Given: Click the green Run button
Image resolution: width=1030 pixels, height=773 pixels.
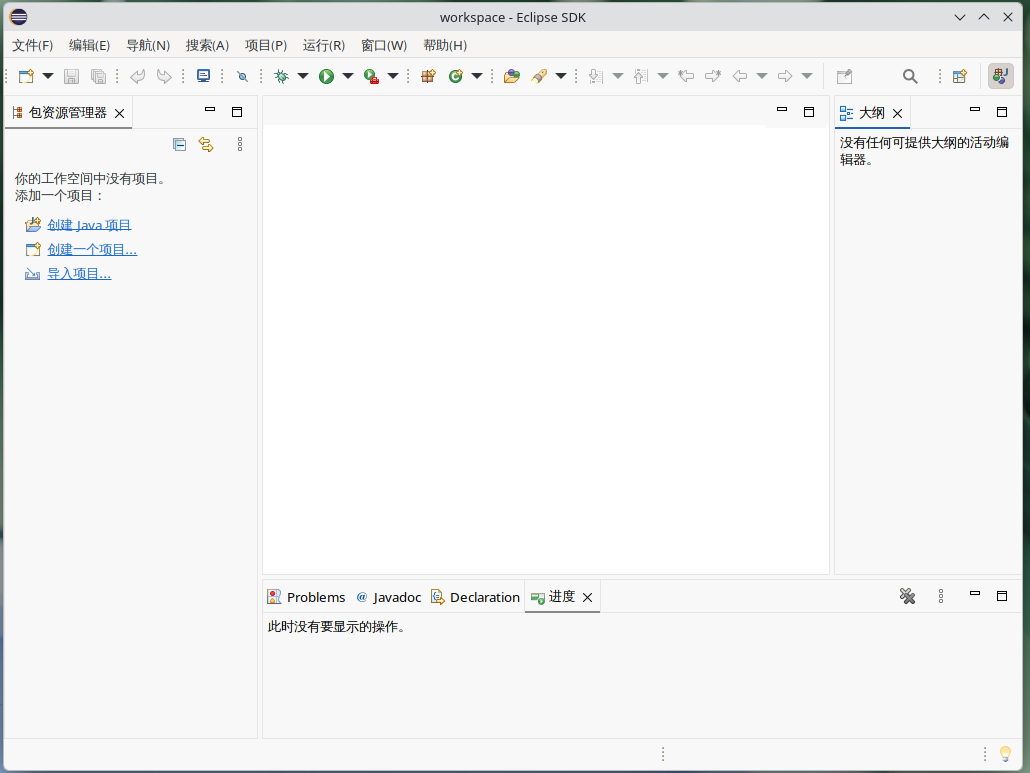Looking at the screenshot, I should (326, 76).
